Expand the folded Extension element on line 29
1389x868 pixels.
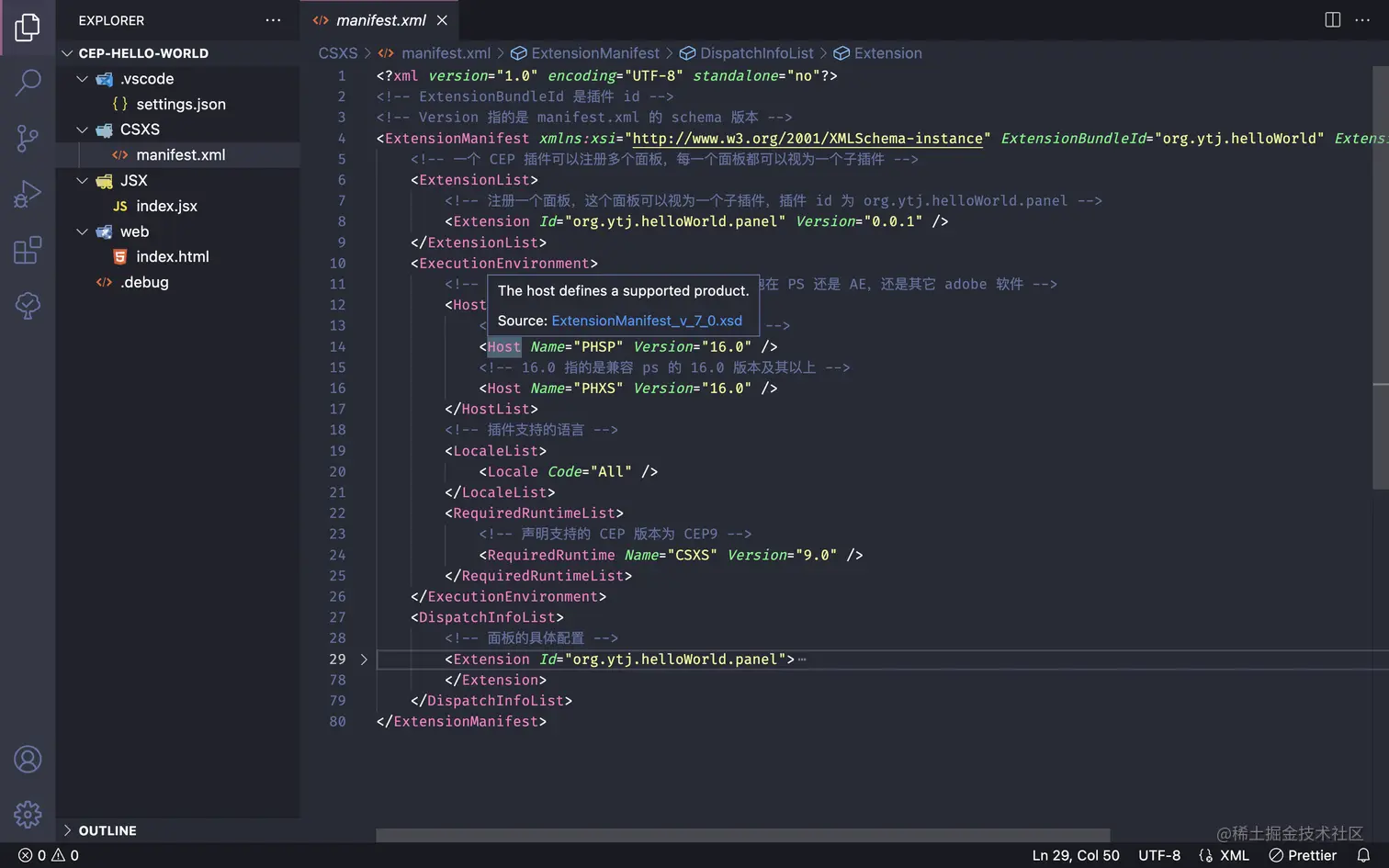coord(364,659)
